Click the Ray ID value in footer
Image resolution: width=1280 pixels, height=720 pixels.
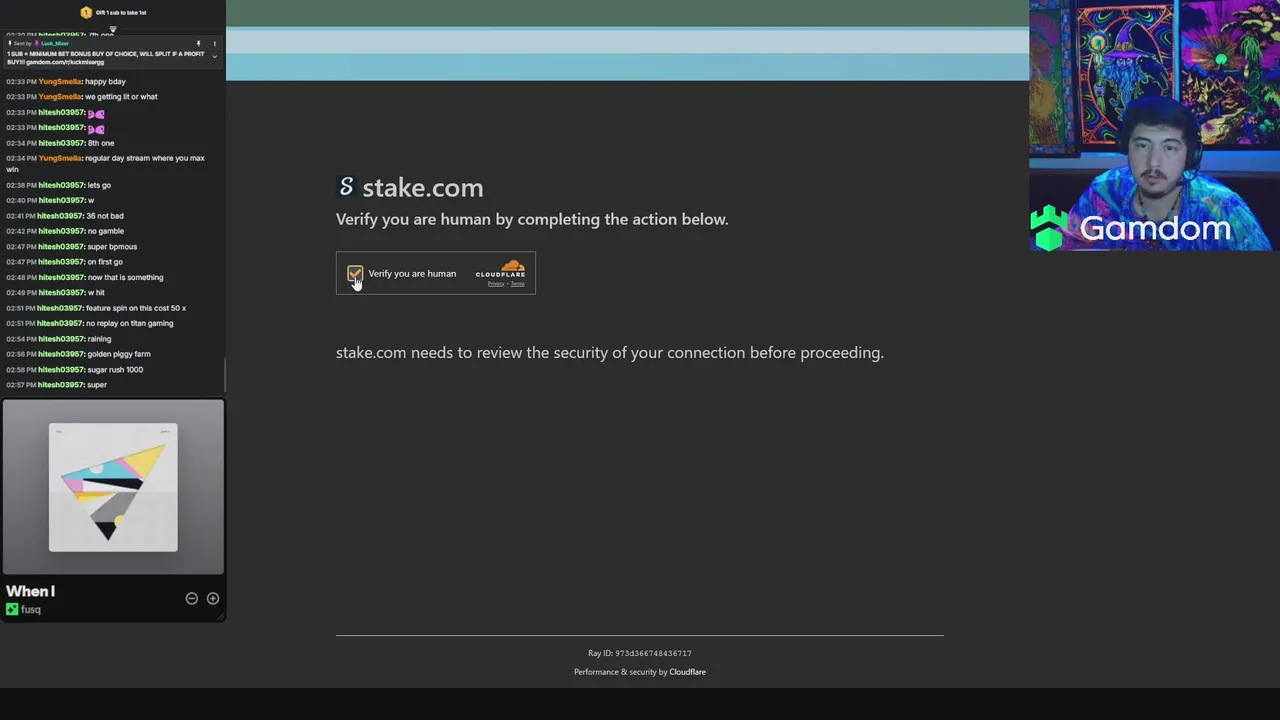point(653,653)
